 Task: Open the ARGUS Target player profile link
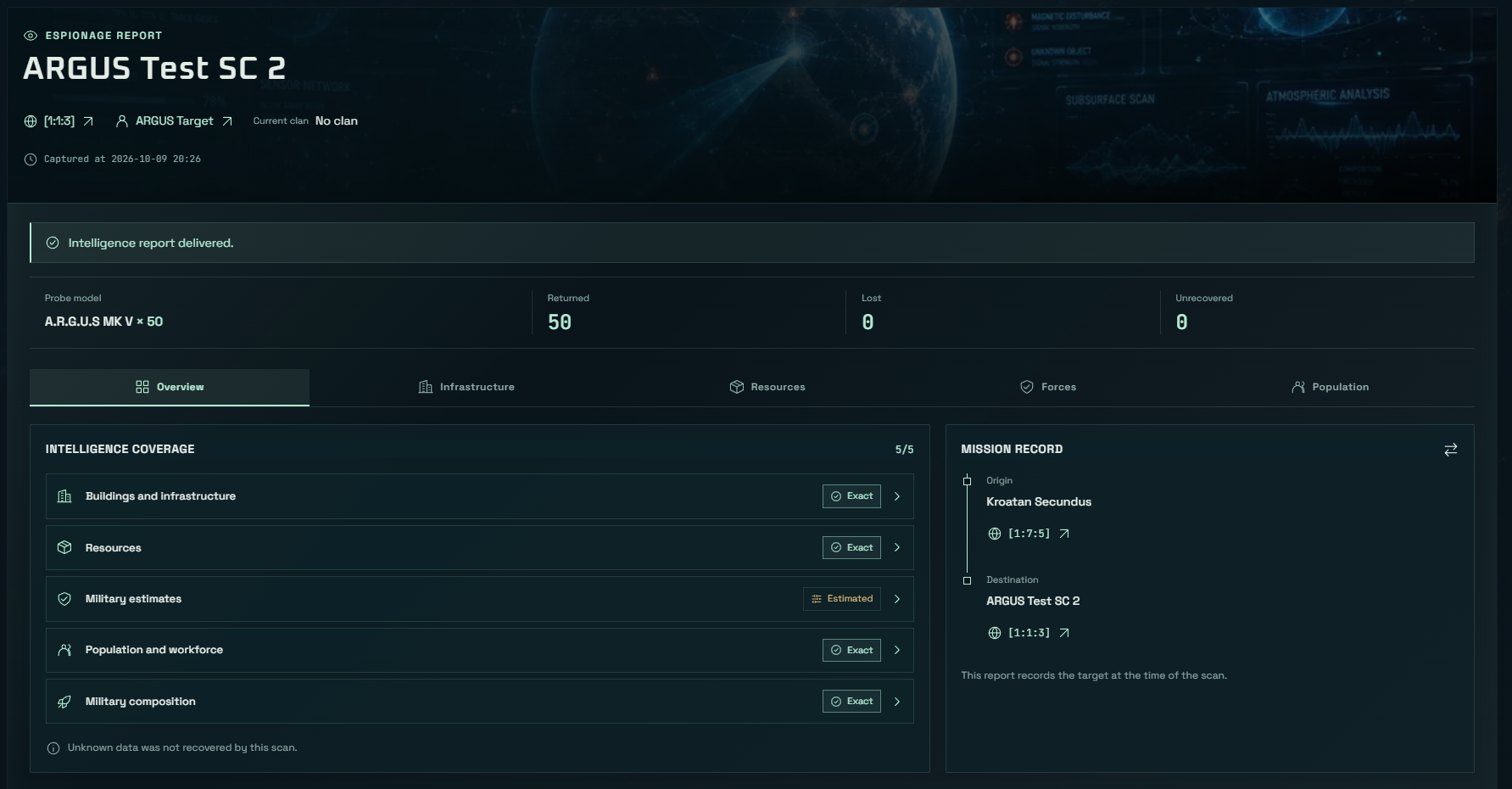click(174, 121)
